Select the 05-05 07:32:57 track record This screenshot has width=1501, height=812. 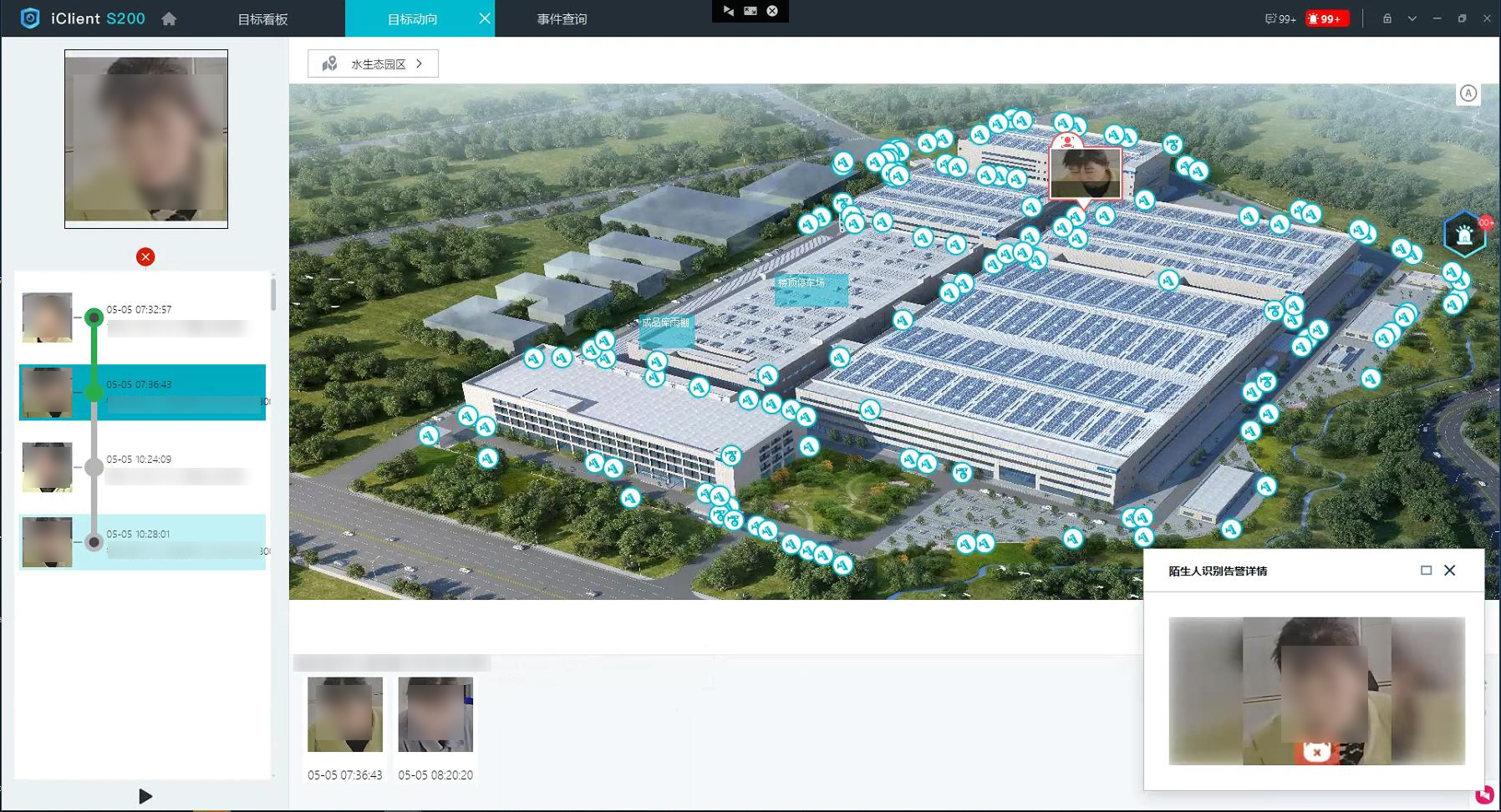143,317
